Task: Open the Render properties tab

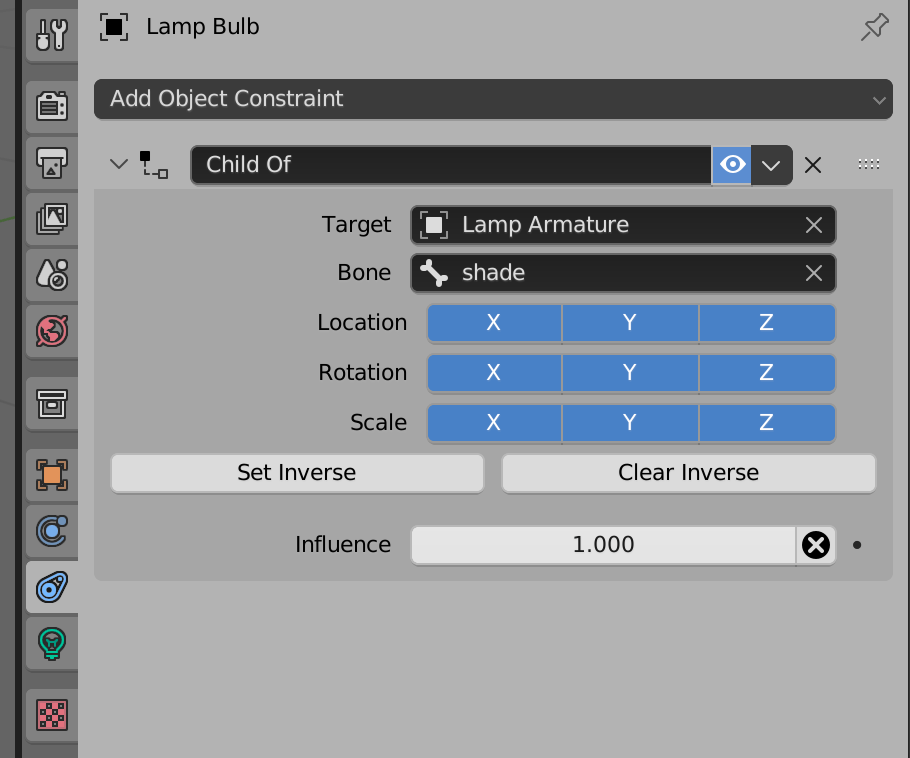Action: (x=51, y=106)
